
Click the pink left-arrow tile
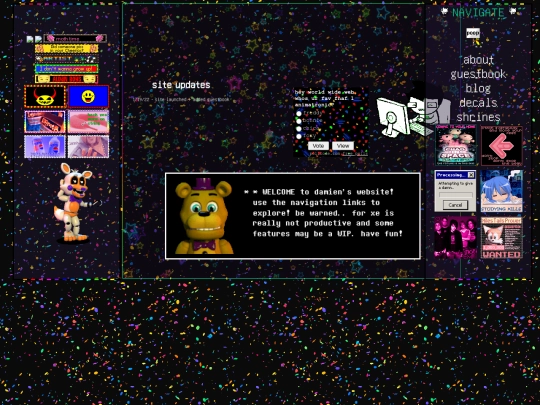pos(502,146)
